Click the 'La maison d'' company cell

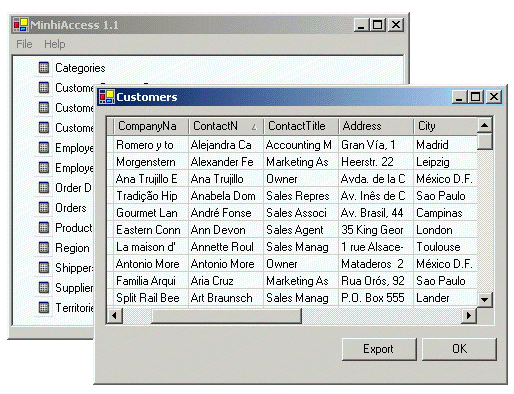[x=151, y=247]
